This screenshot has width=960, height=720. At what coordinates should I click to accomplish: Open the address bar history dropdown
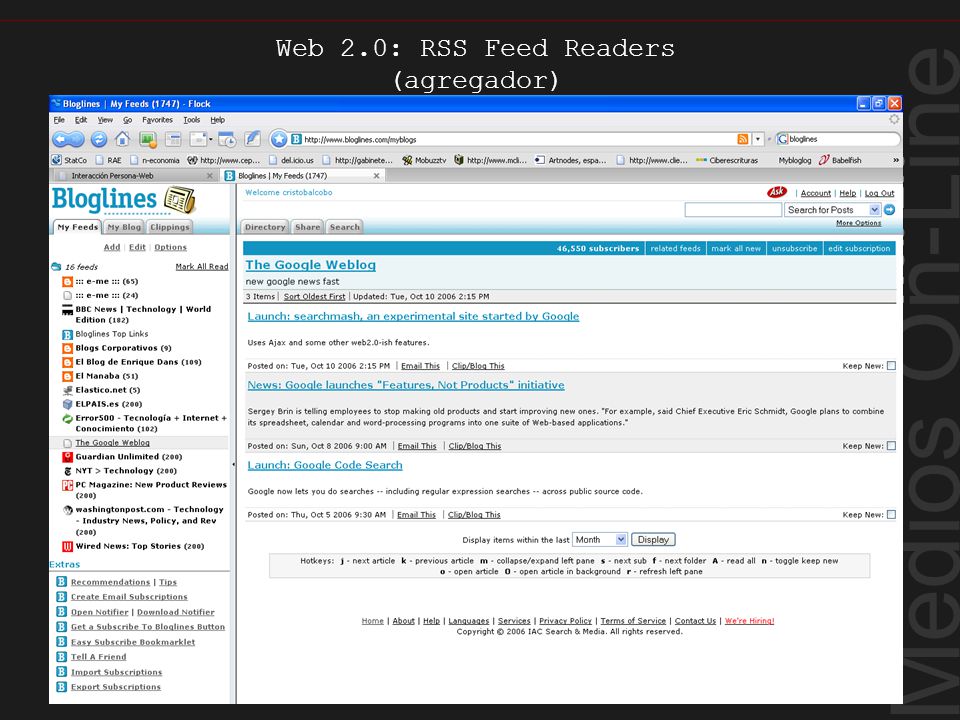pos(758,139)
